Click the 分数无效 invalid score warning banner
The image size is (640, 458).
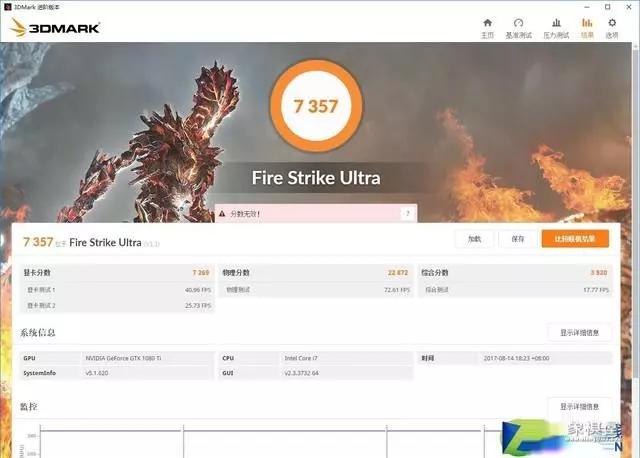pyautogui.click(x=316, y=213)
